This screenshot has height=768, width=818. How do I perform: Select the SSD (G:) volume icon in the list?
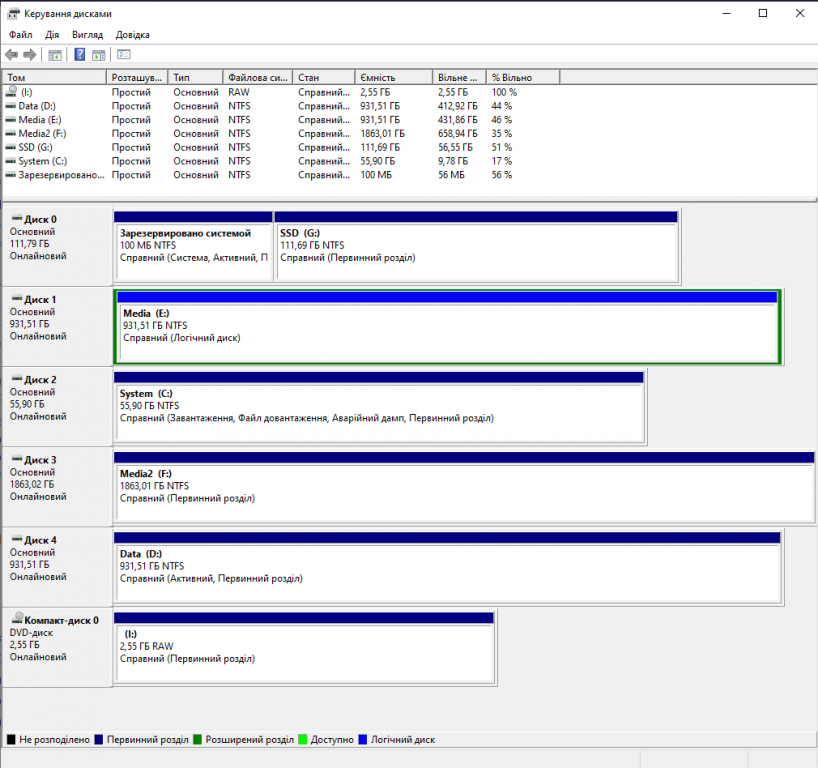point(10,147)
